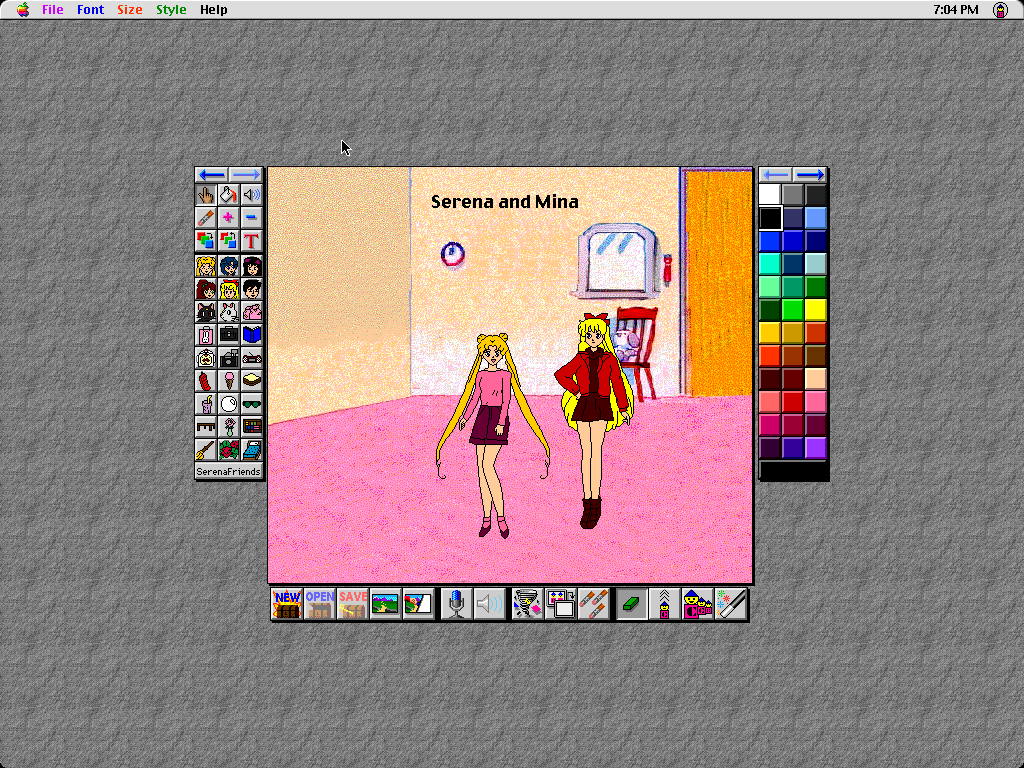Open the Font menu
This screenshot has height=768, width=1024.
[90, 10]
